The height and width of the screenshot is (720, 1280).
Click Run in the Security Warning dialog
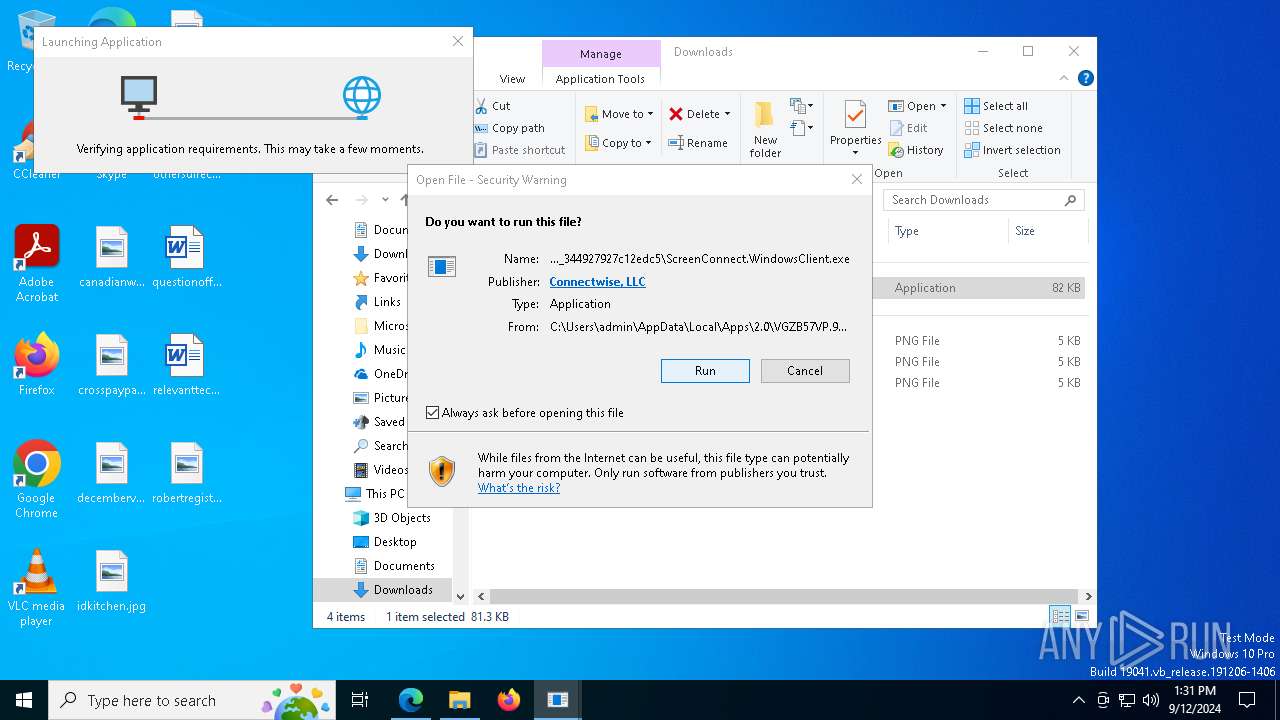click(705, 371)
